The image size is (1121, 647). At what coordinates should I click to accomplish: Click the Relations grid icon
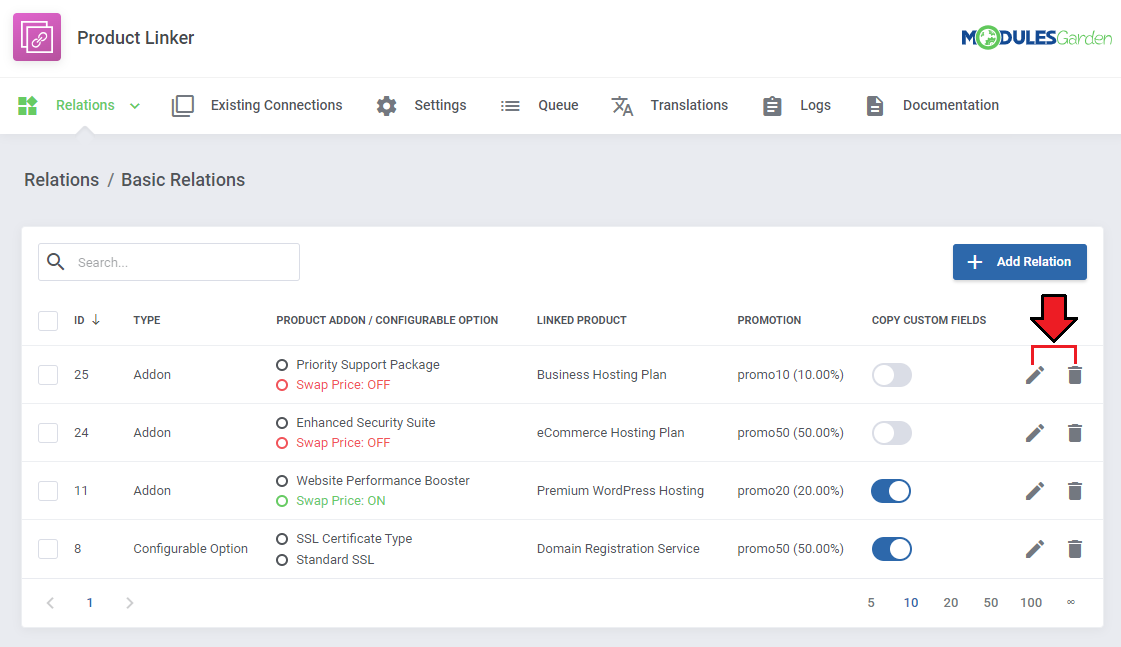[27, 106]
